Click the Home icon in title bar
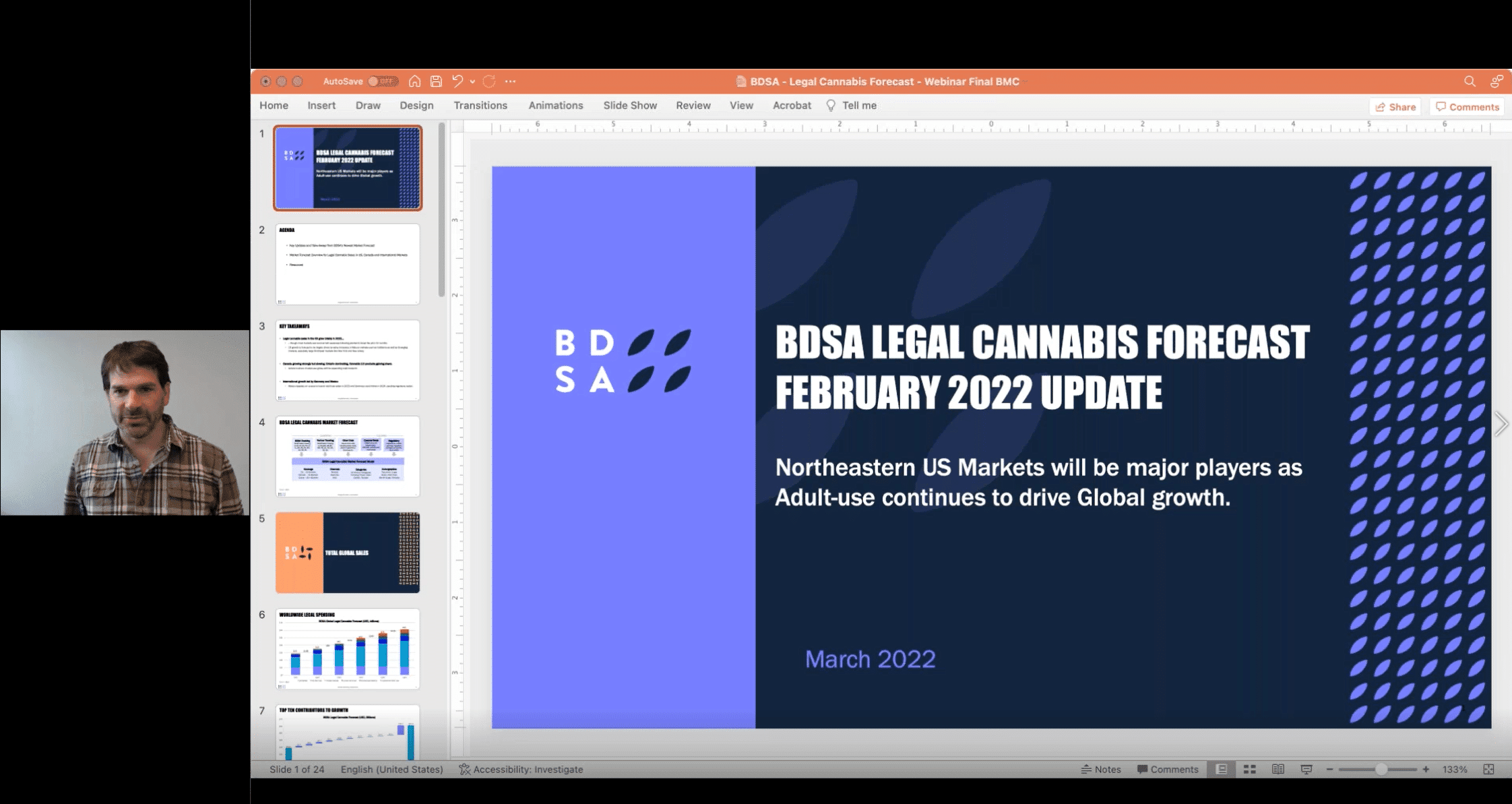The image size is (1512, 804). (414, 82)
